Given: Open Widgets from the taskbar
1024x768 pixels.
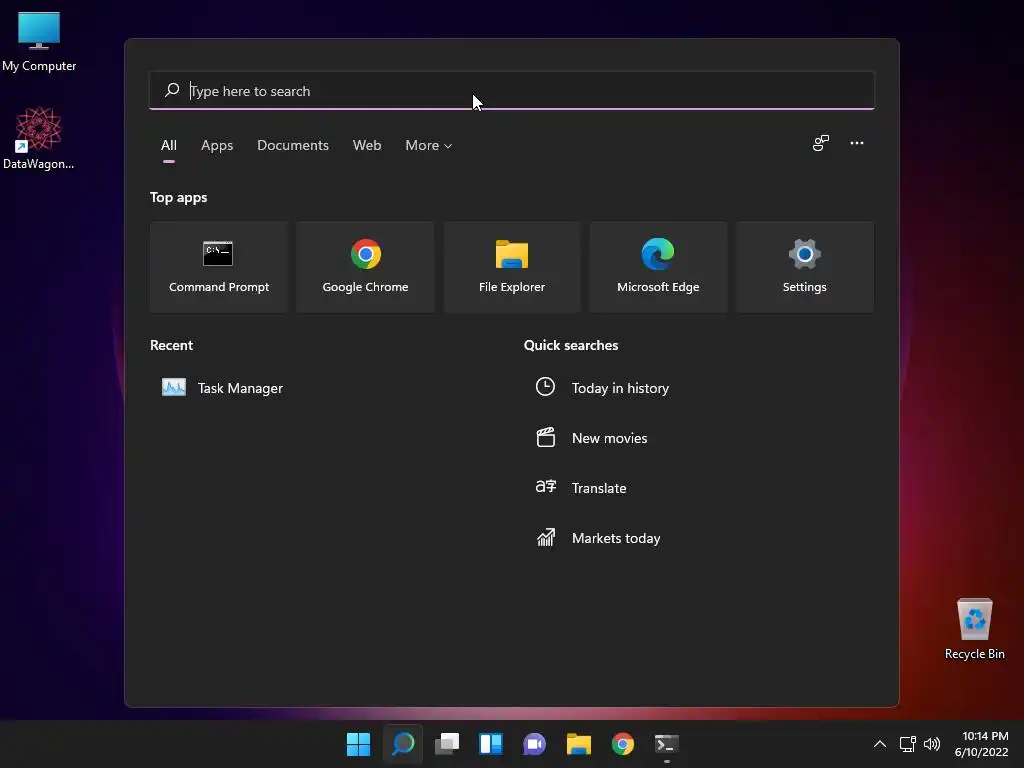Looking at the screenshot, I should [491, 744].
